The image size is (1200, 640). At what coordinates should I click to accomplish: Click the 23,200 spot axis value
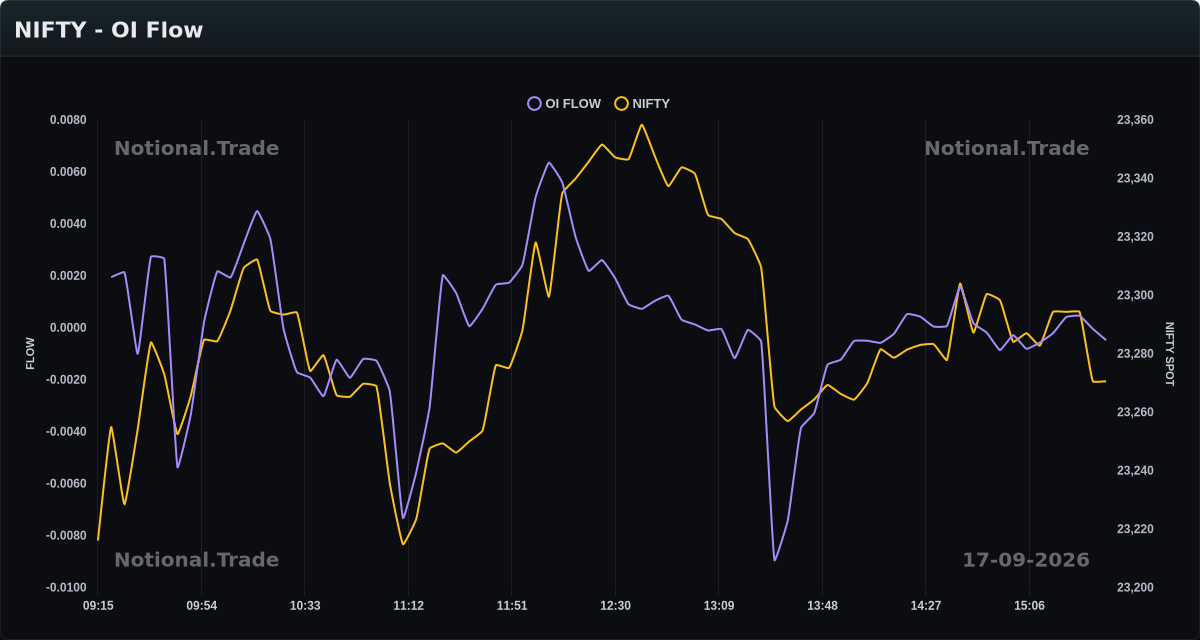coord(1135,588)
